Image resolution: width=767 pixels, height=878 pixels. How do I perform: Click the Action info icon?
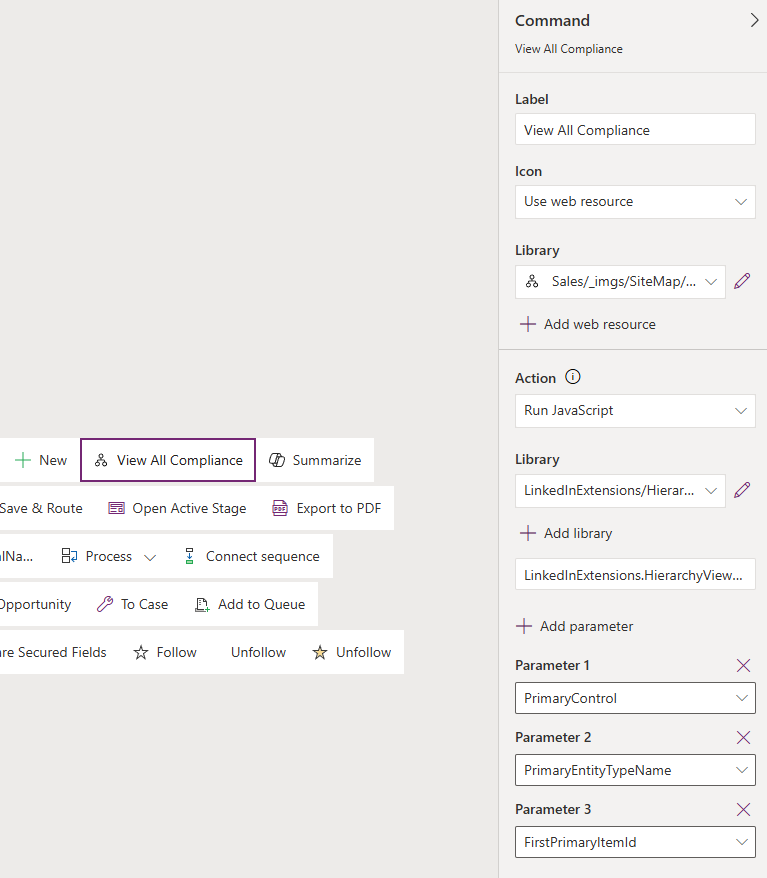coord(573,377)
